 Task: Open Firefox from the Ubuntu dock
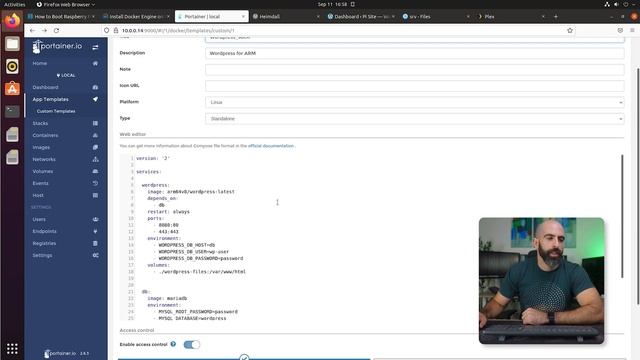coord(12,20)
